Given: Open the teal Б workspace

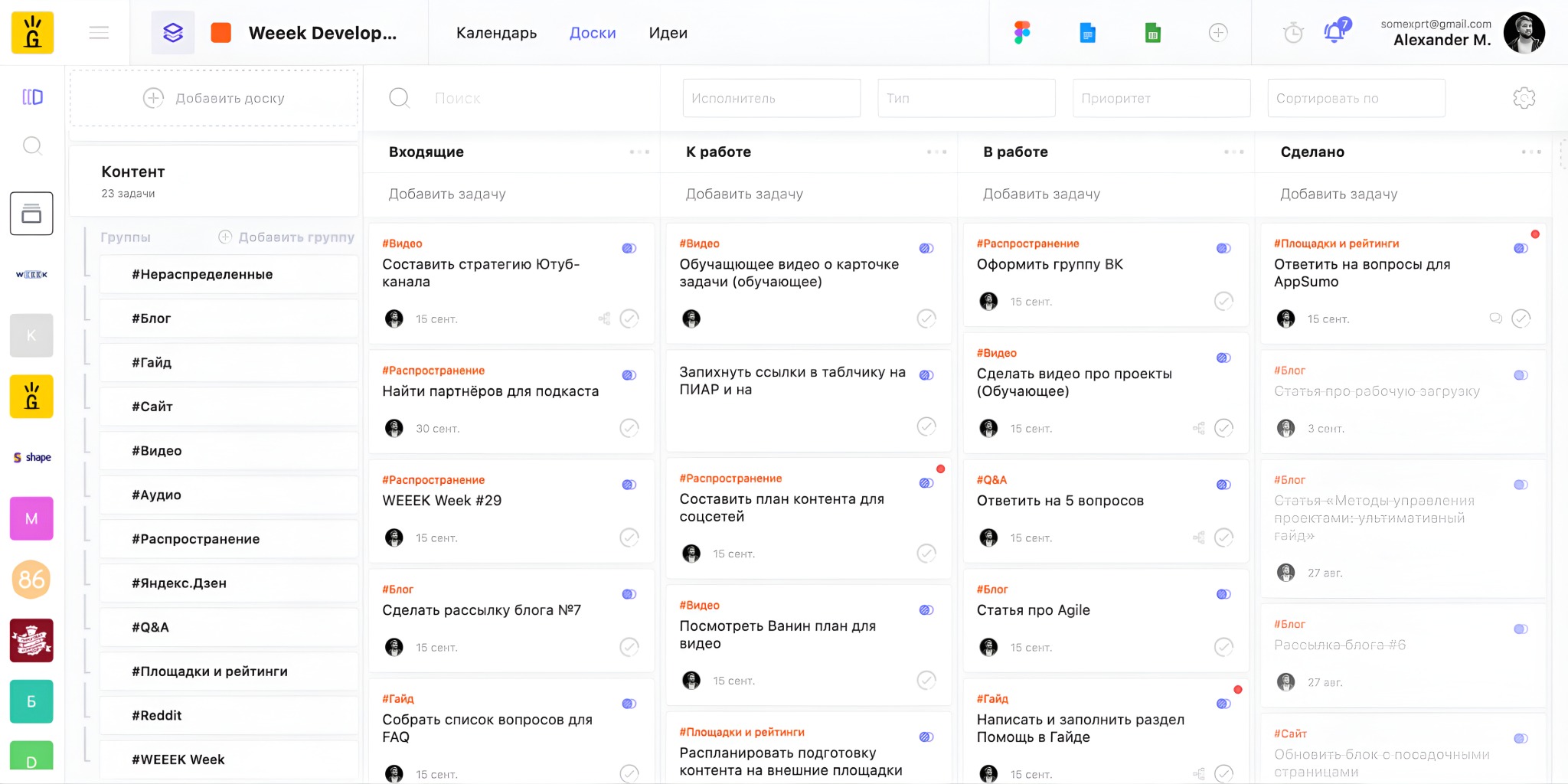Looking at the screenshot, I should pyautogui.click(x=31, y=701).
